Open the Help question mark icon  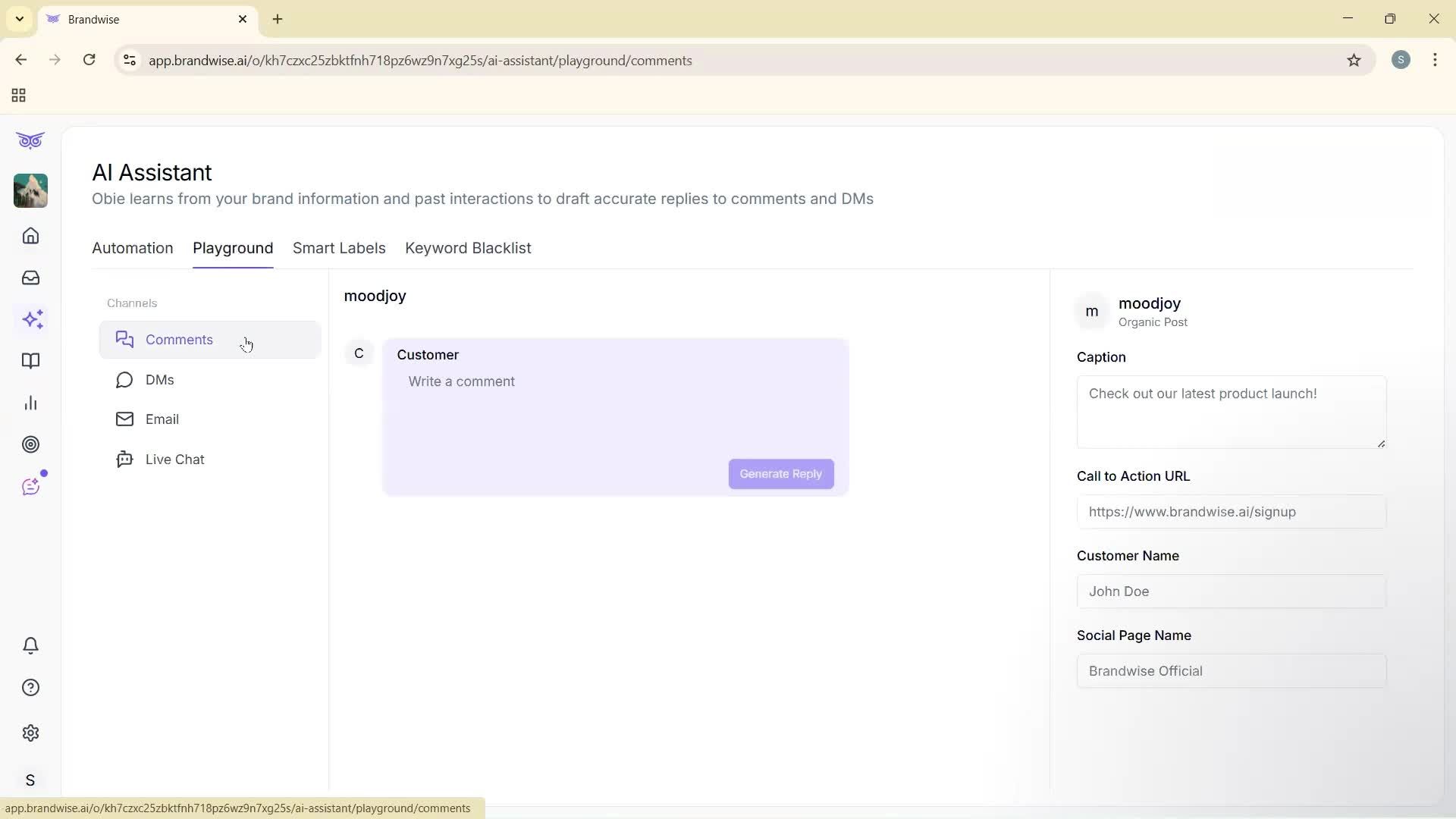tap(30, 687)
